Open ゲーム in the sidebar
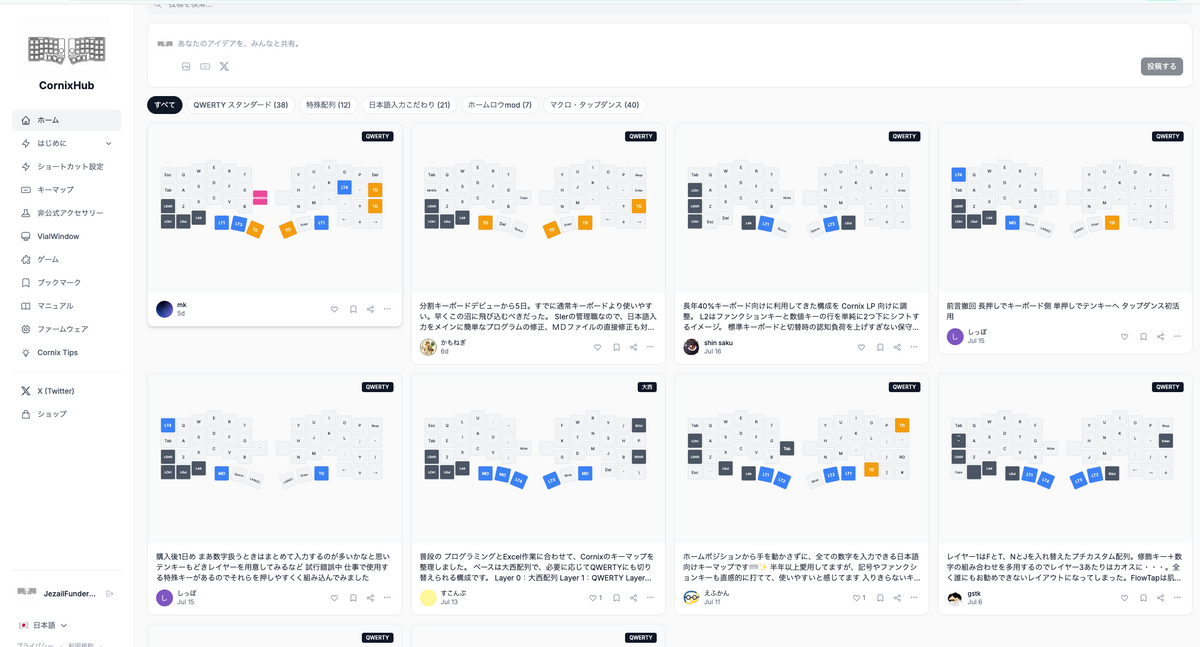This screenshot has width=1200, height=647. coord(67,259)
